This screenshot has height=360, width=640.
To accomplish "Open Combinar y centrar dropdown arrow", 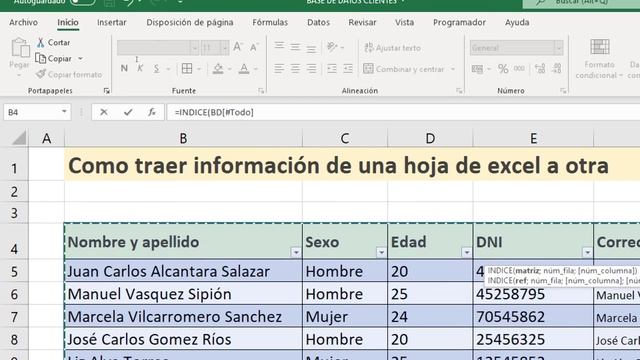I will click(453, 69).
